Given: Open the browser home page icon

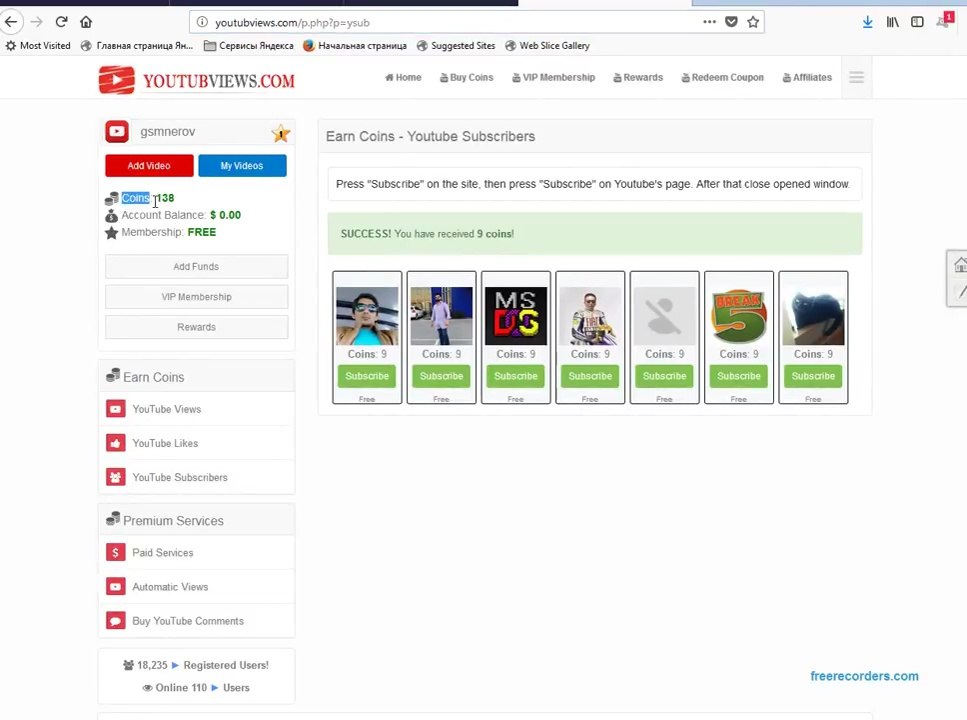Looking at the screenshot, I should point(86,22).
